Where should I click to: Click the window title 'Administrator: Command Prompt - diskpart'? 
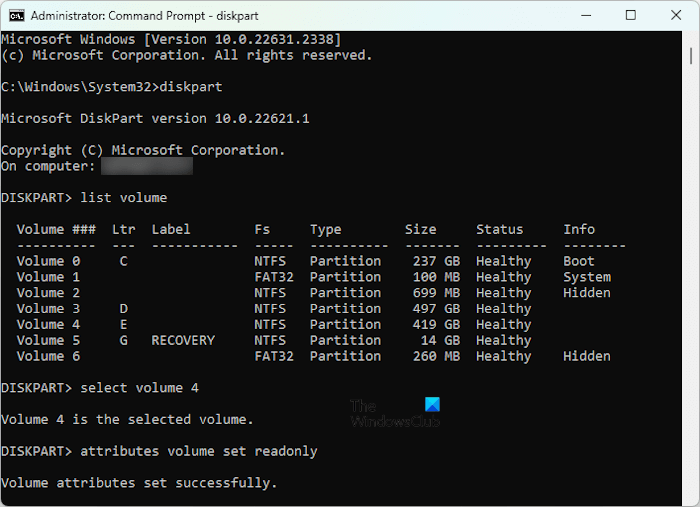point(145,16)
